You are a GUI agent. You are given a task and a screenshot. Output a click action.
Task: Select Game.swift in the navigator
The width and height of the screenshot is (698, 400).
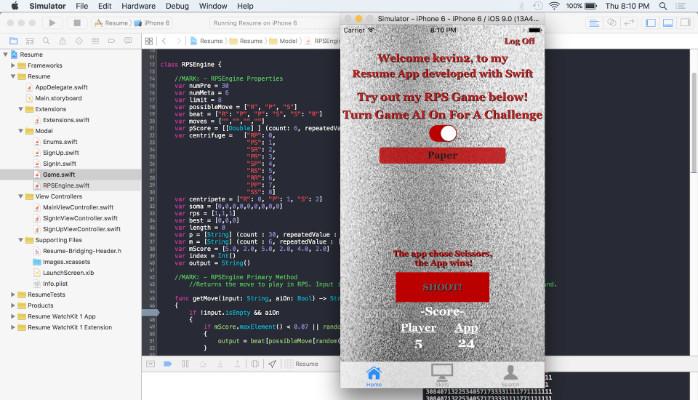tap(59, 174)
